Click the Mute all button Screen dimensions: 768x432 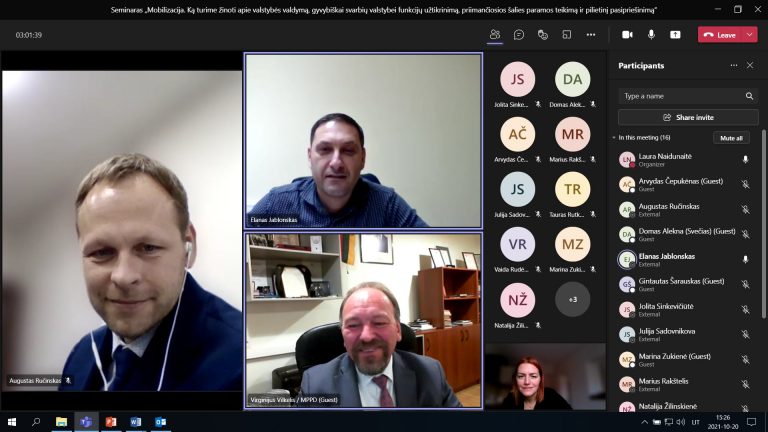click(731, 138)
